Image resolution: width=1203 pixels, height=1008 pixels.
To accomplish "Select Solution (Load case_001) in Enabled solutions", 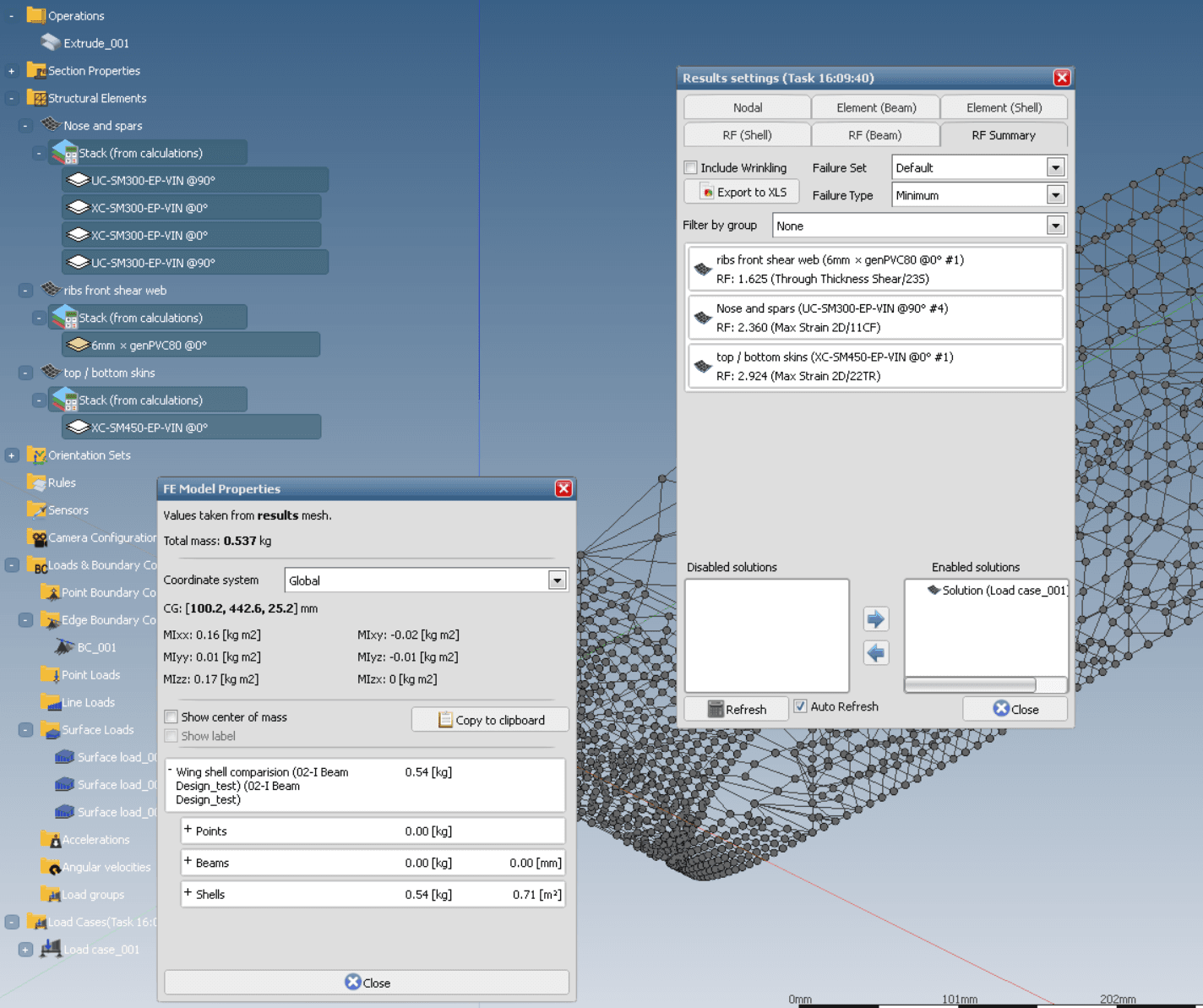I will (998, 590).
